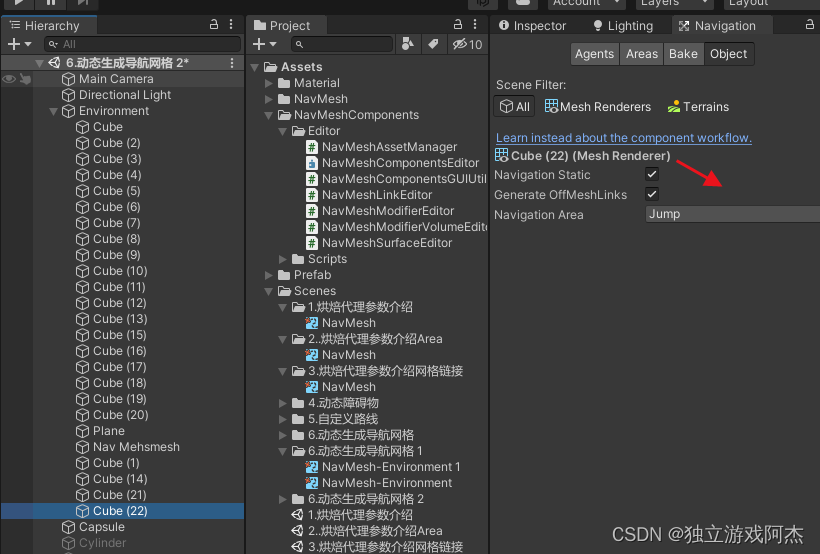Click the NavMesh asset icon under 2..烘焙代理参数介绍Area
820x554 pixels.
[312, 355]
